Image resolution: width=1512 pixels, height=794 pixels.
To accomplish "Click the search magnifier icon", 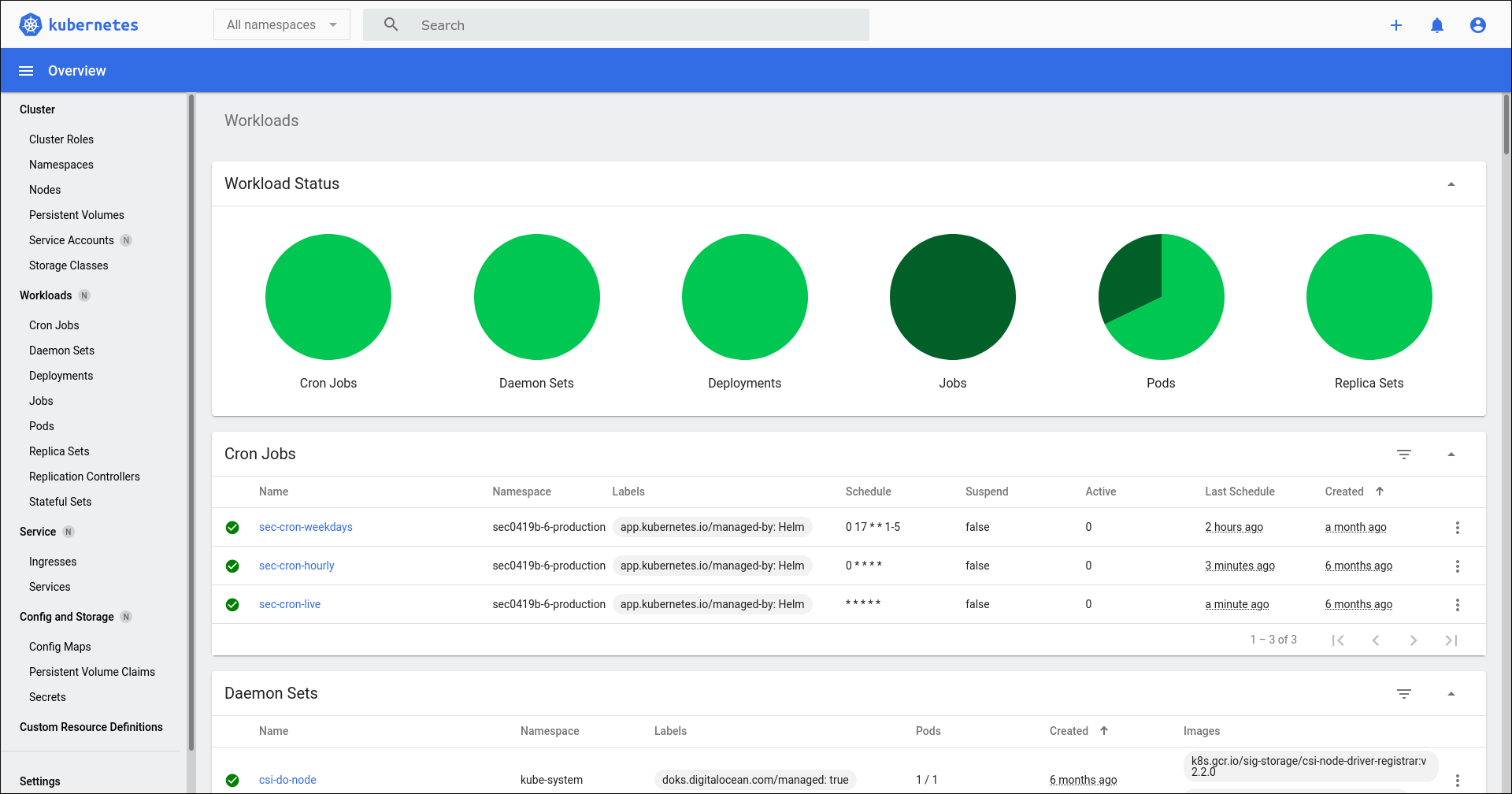I will 391,24.
